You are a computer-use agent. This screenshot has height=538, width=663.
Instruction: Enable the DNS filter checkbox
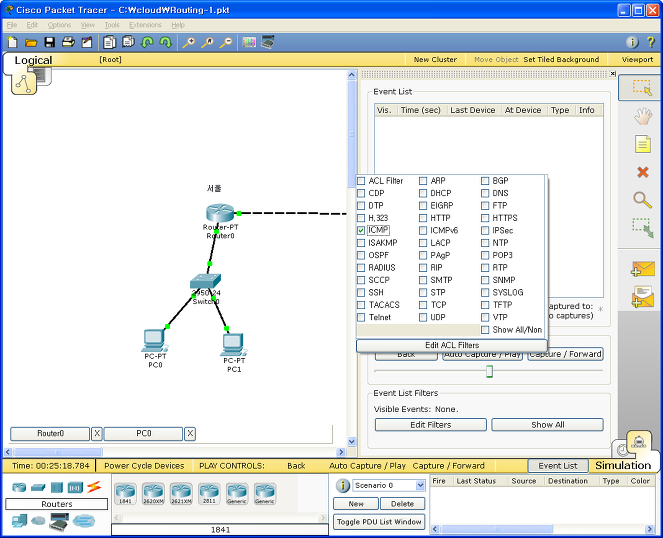click(x=485, y=193)
